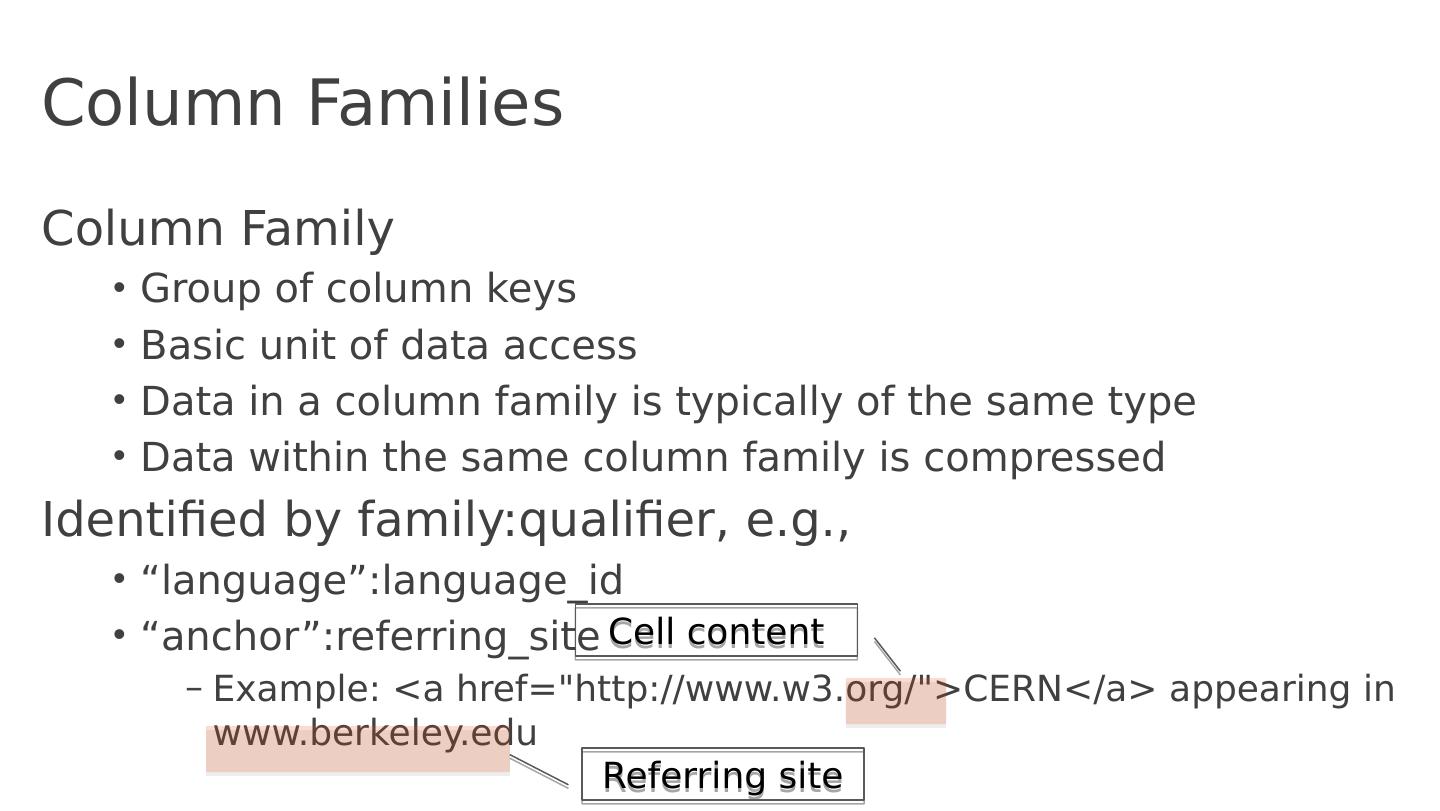The width and height of the screenshot is (1440, 811).
Task: Click the pink highlight over "org/"
Action: point(895,700)
